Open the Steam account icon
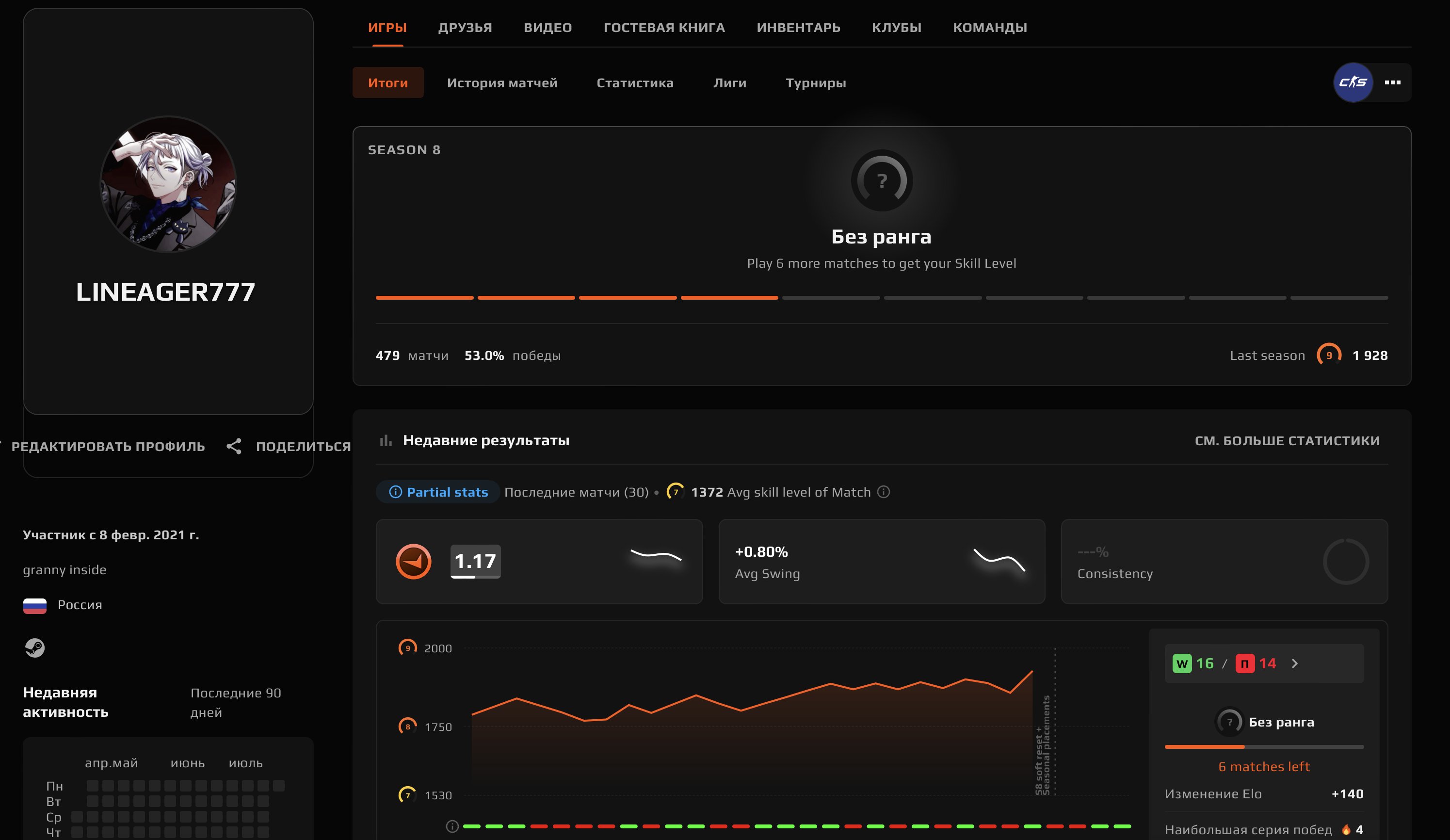 34,648
